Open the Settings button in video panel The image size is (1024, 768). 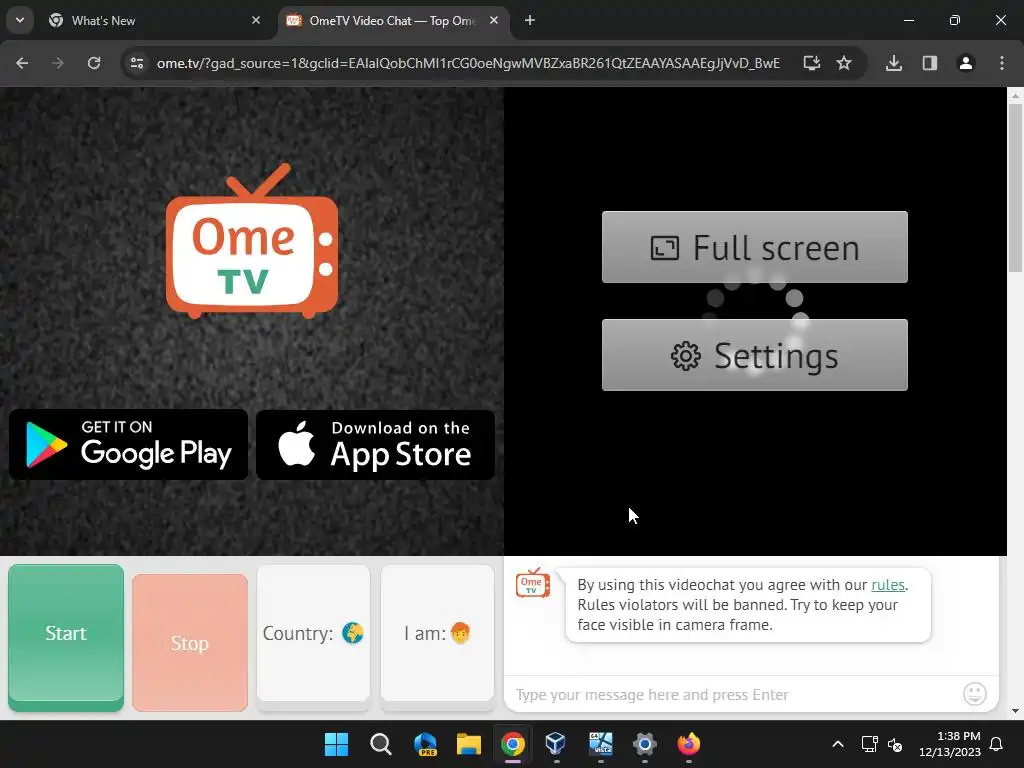coord(755,355)
